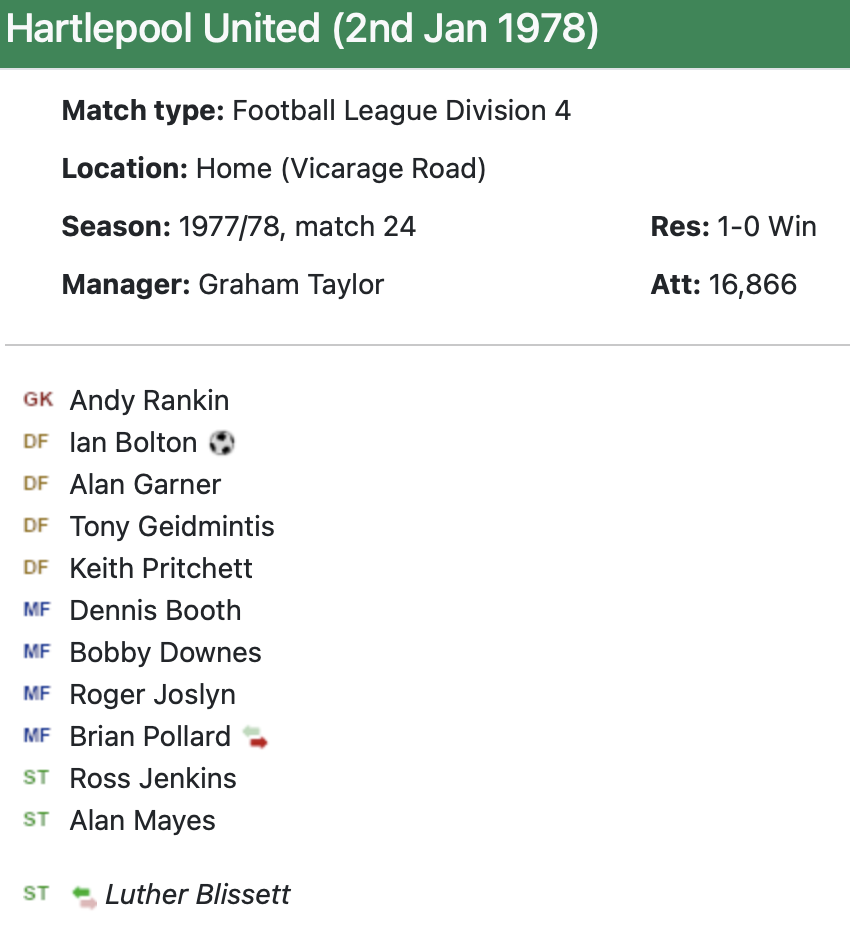Click manager name Graham Taylor

click(291, 285)
